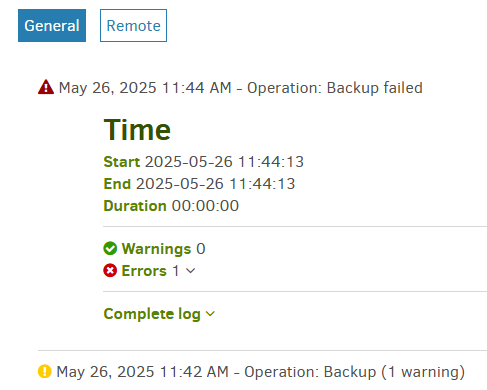Click the red warning triangle icon
This screenshot has width=487, height=390.
point(46,87)
